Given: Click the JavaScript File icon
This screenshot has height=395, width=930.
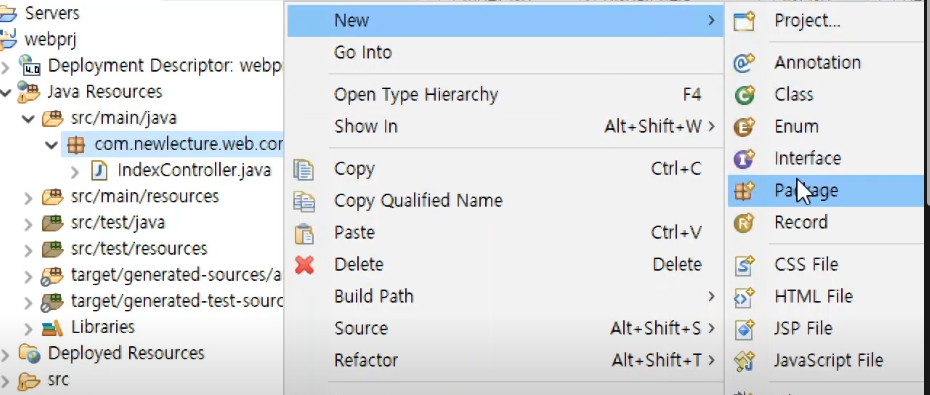Looking at the screenshot, I should pos(744,361).
